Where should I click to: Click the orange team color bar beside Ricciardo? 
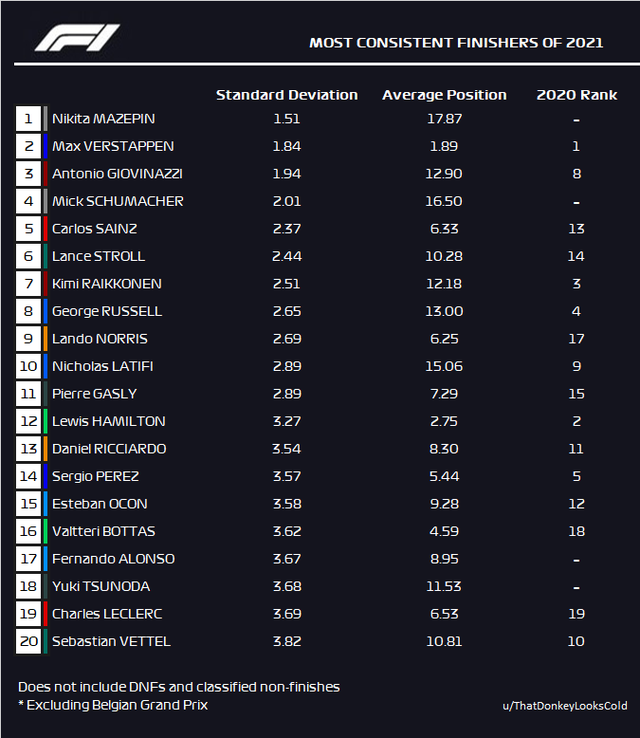(x=45, y=449)
